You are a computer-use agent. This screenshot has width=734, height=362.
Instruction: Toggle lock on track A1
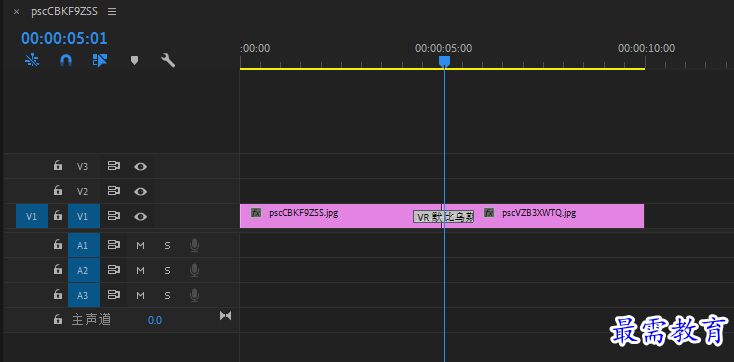[58, 244]
